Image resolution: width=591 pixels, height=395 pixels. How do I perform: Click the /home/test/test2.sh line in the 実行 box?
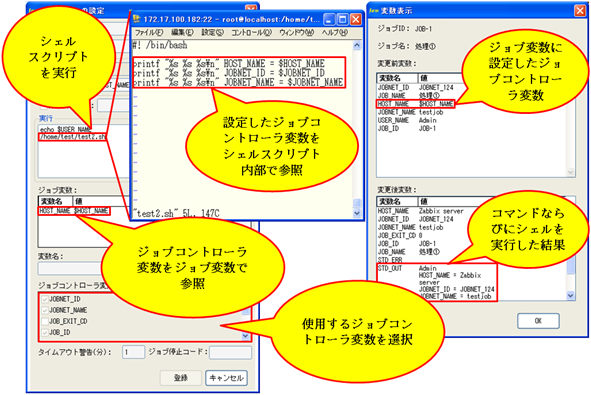coord(72,137)
